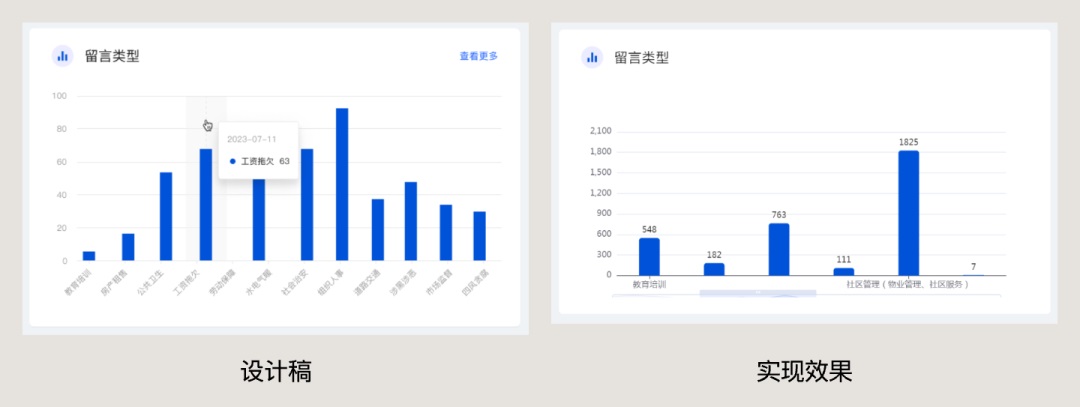Click the bar chart icon in the 实现效果 card

click(x=592, y=57)
